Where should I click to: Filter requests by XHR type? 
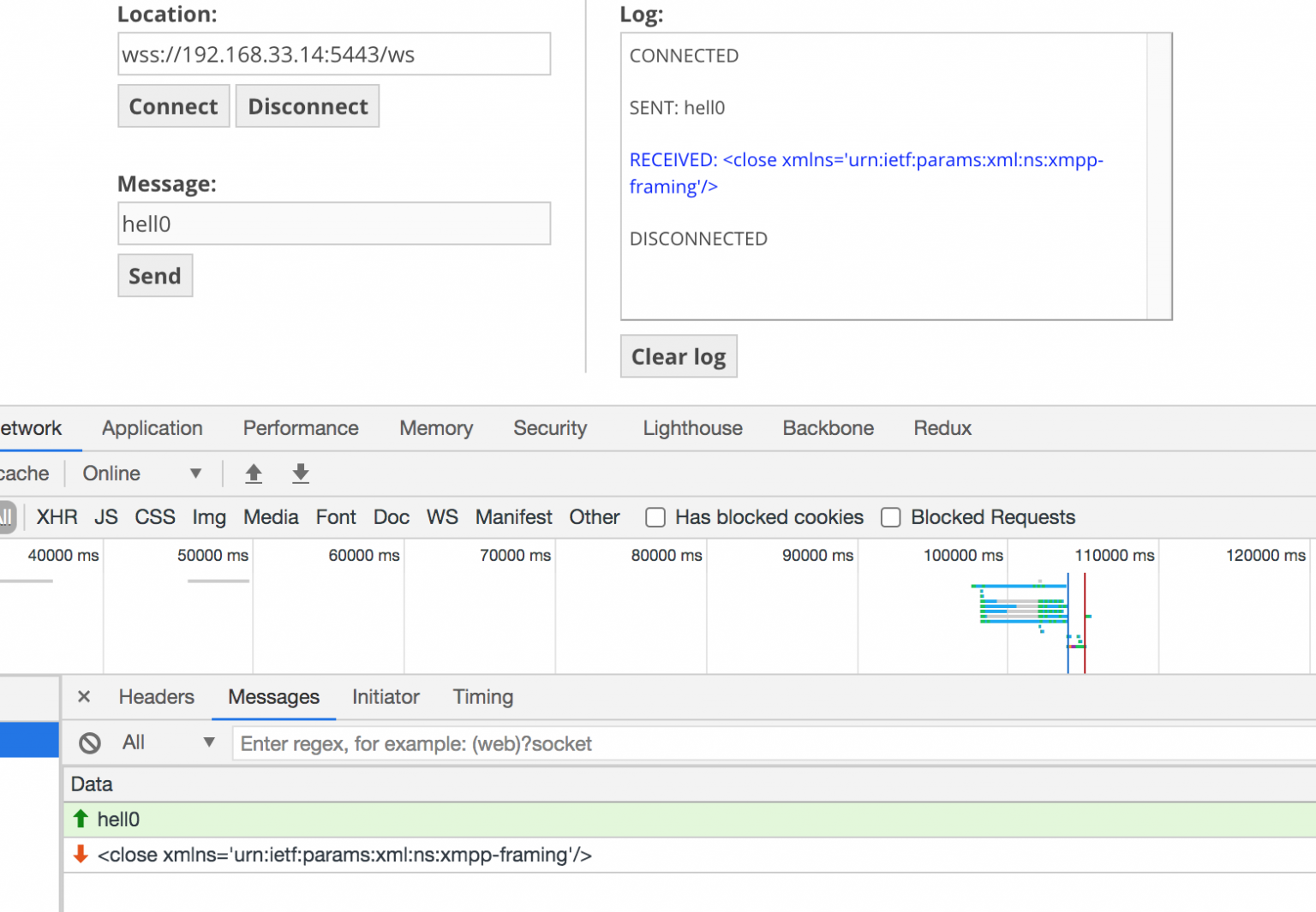click(x=57, y=517)
